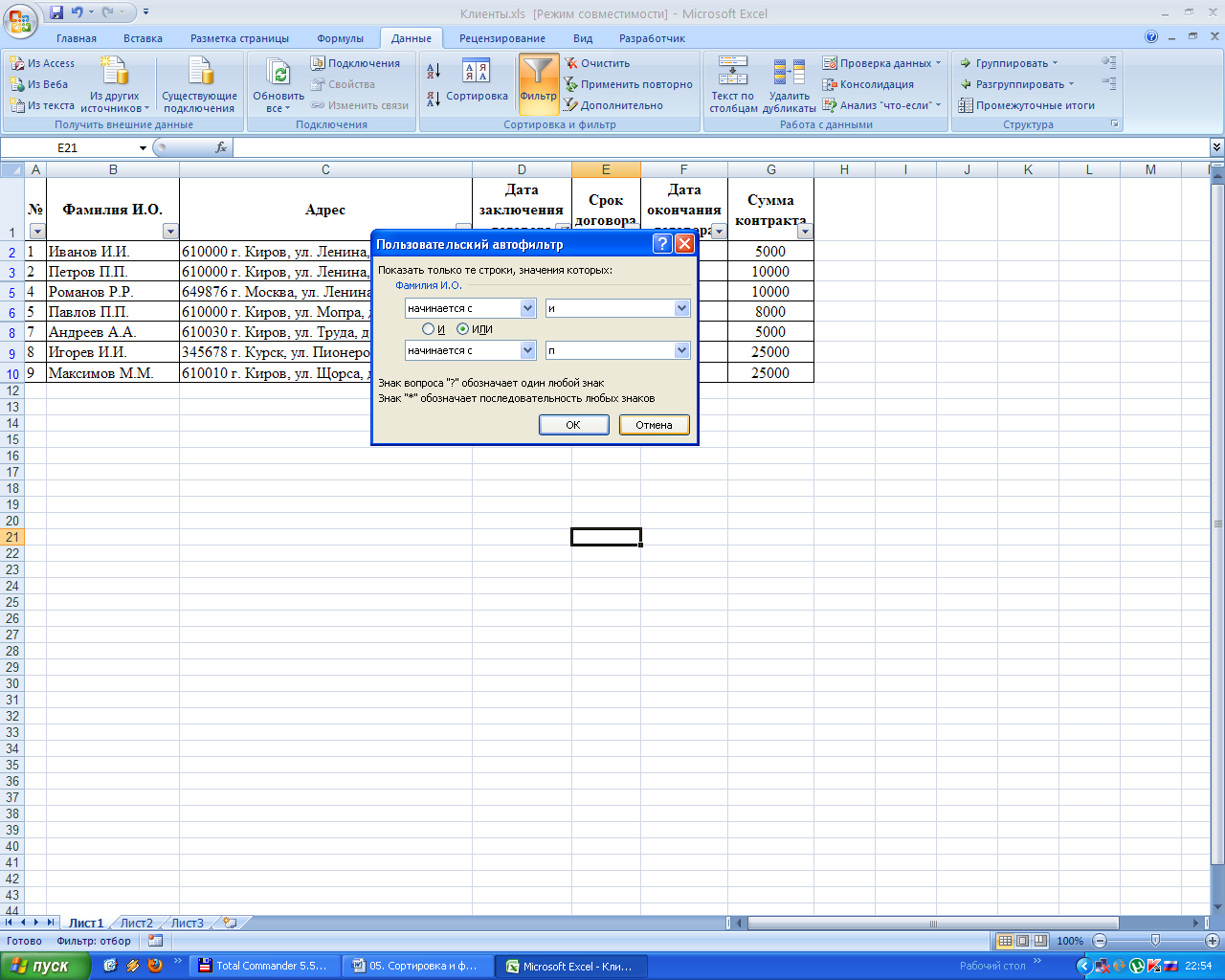1225x980 pixels.
Task: Clear filter with Очистить
Action: click(597, 63)
